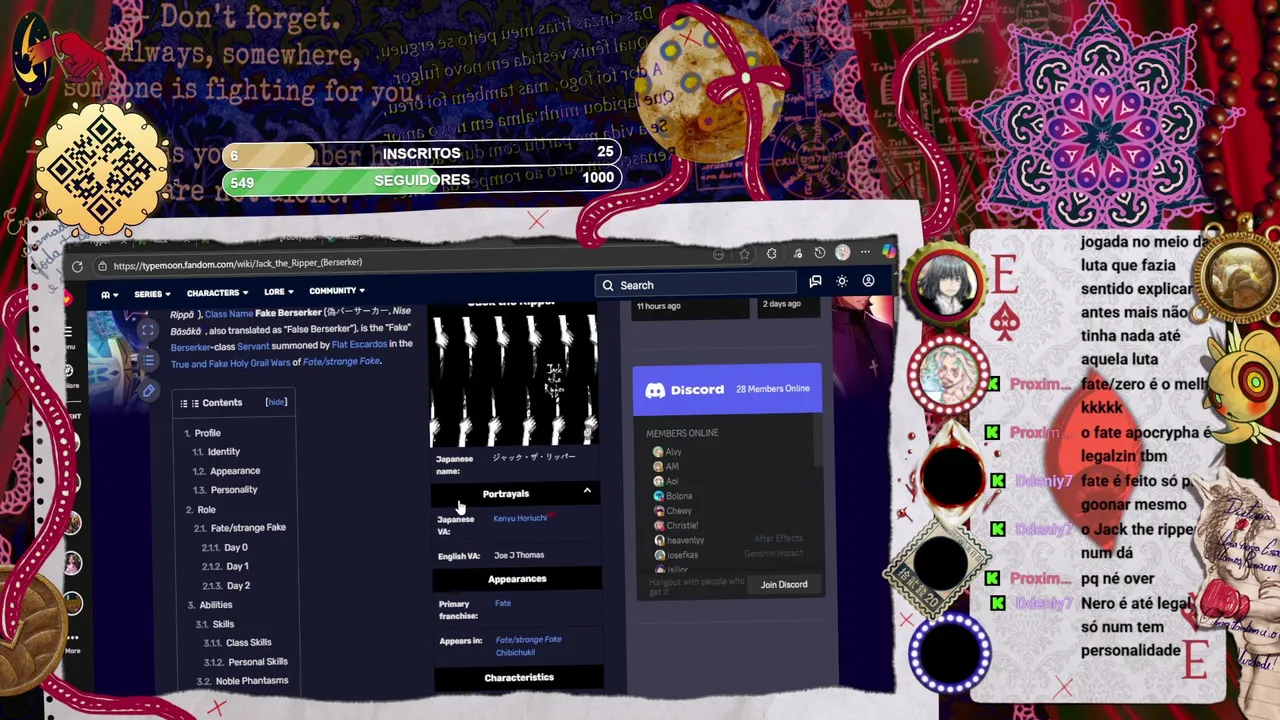
Task: Click the wiki Search input field
Action: 695,285
